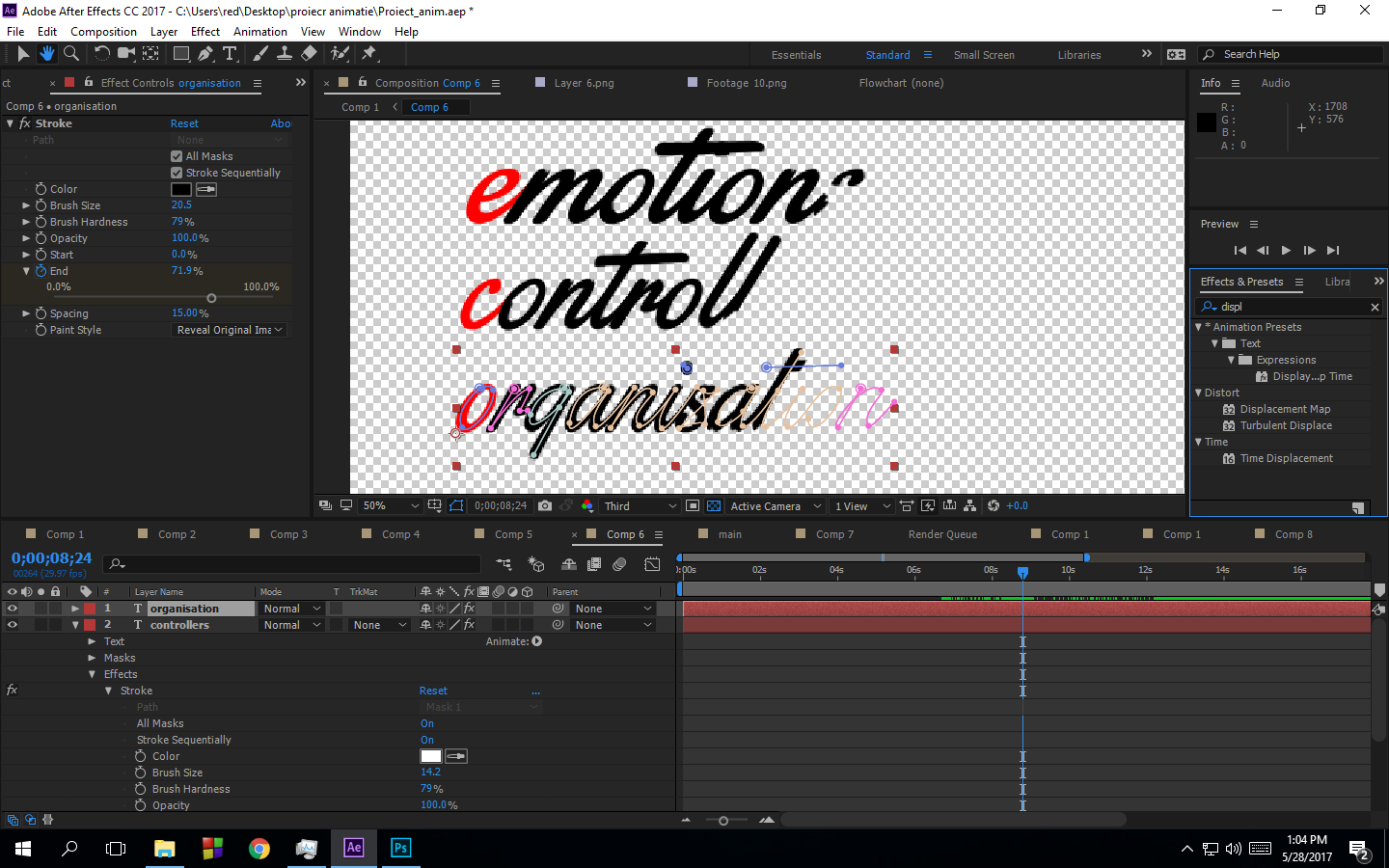Select the Puppet Pin tool
This screenshot has width=1389, height=868.
[x=369, y=54]
